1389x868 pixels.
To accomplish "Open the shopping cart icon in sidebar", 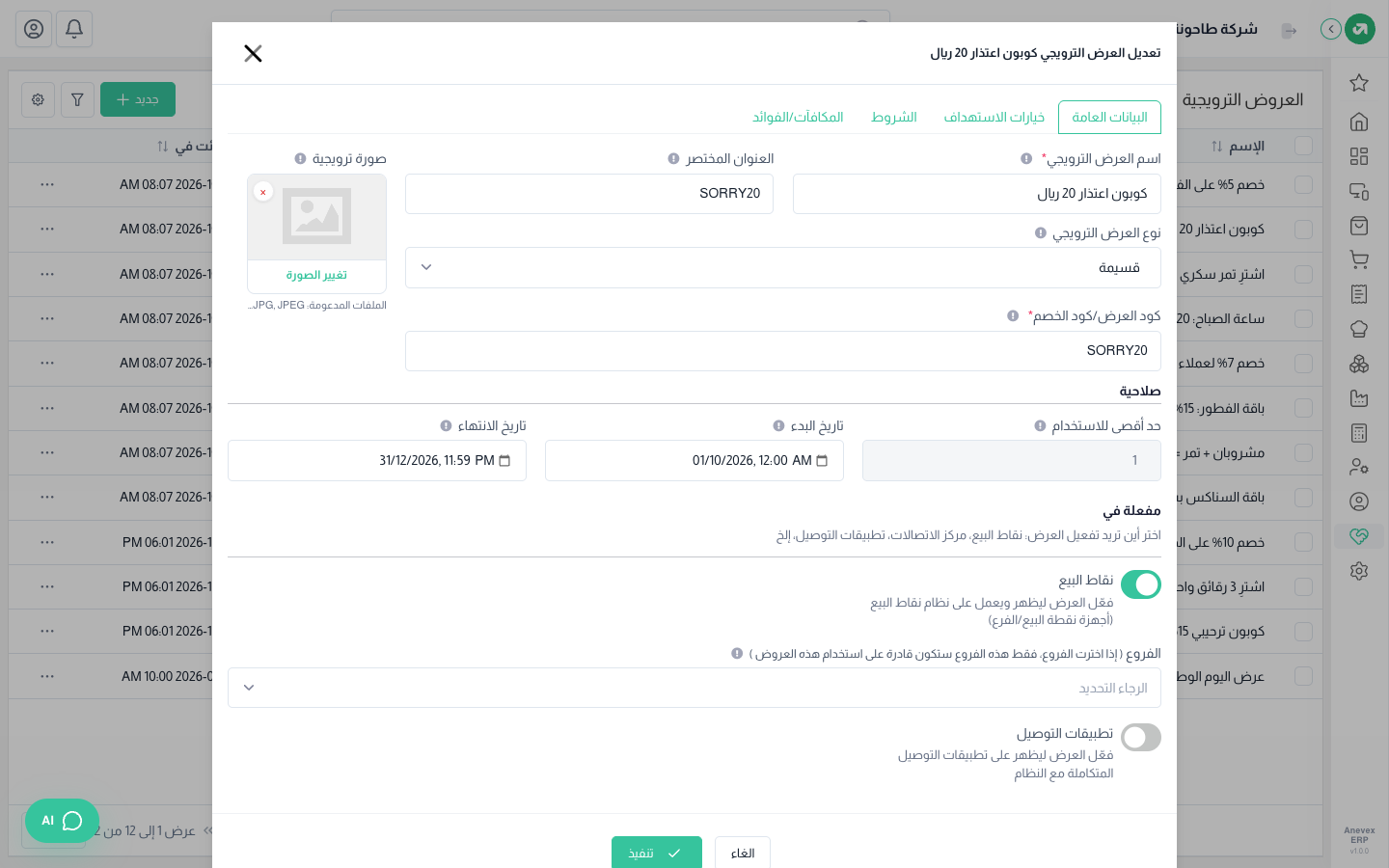I will pyautogui.click(x=1359, y=259).
